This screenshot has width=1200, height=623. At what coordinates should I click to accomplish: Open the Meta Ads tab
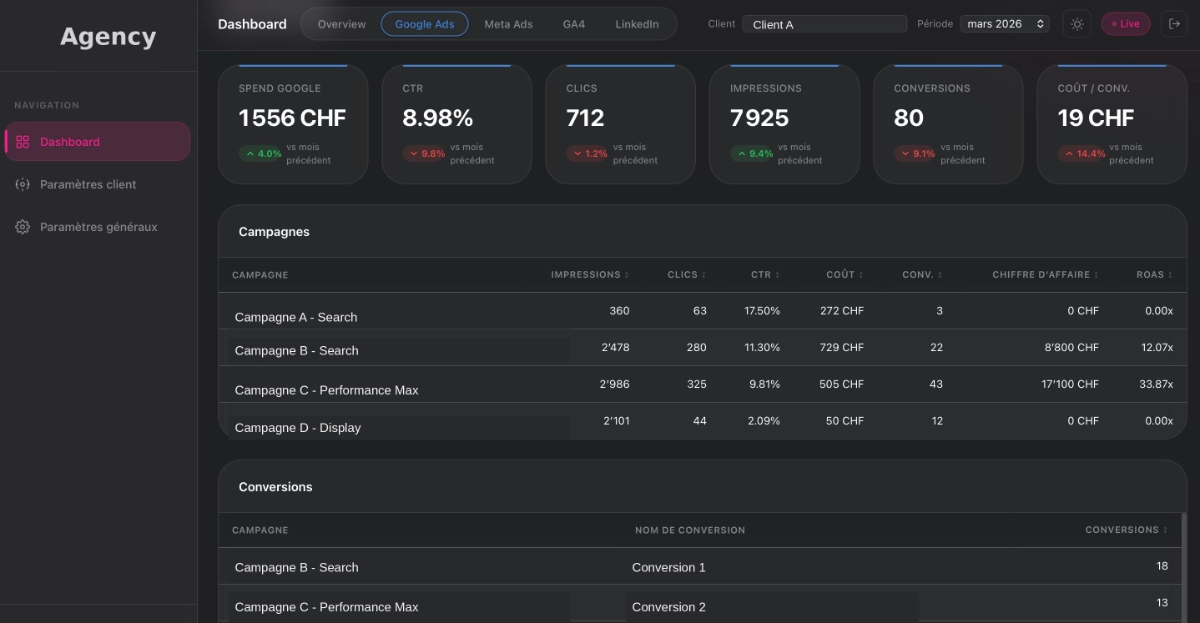(508, 24)
